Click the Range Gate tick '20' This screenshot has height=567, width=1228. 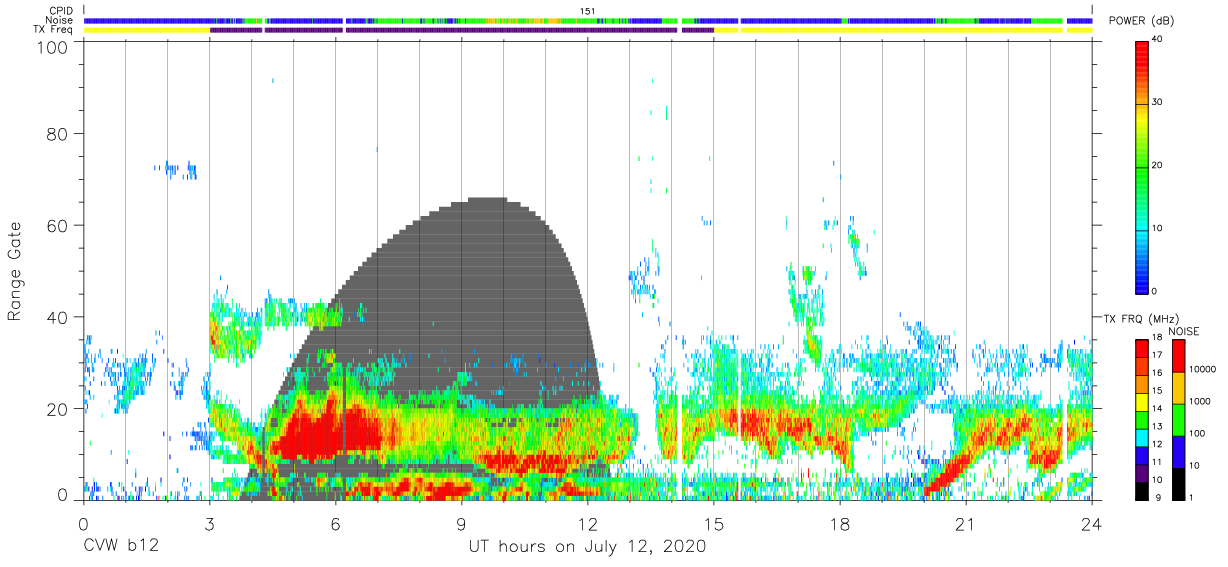coord(58,409)
